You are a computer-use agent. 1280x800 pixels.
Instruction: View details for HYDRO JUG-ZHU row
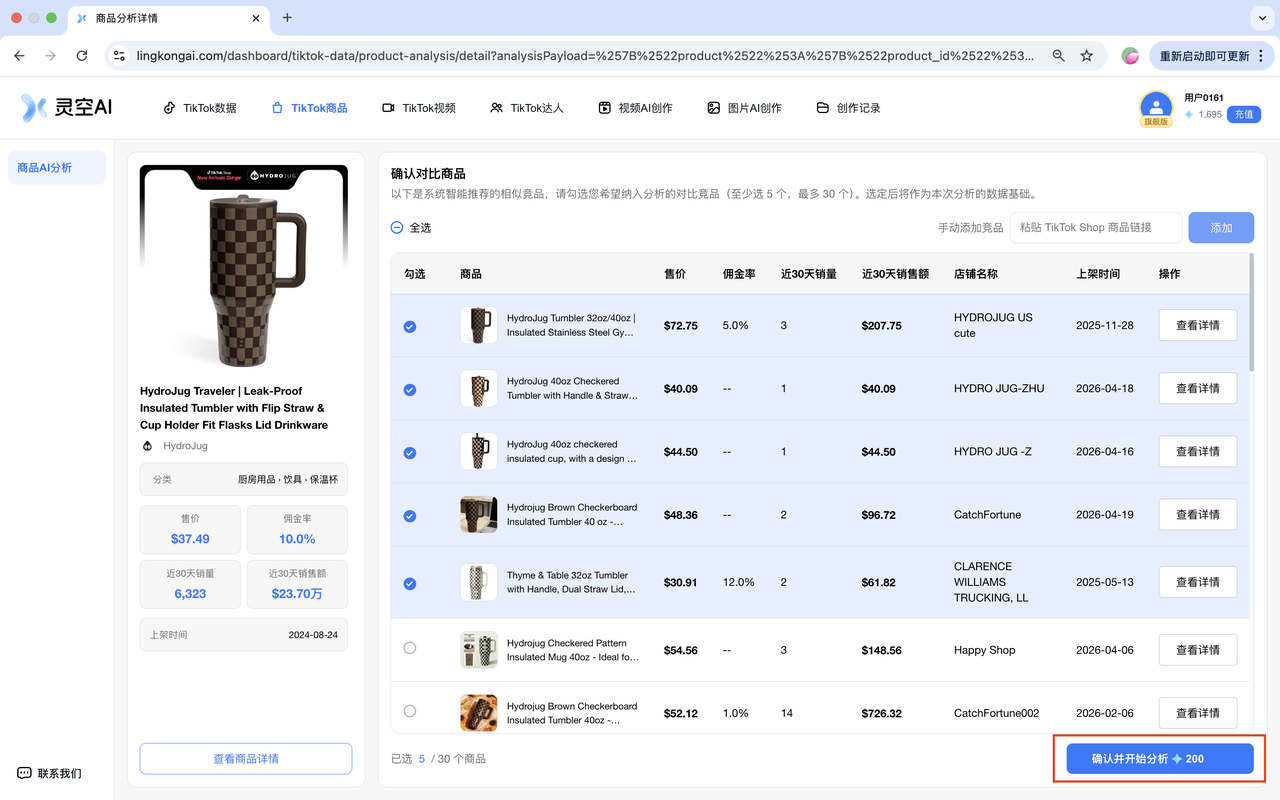click(x=1197, y=388)
